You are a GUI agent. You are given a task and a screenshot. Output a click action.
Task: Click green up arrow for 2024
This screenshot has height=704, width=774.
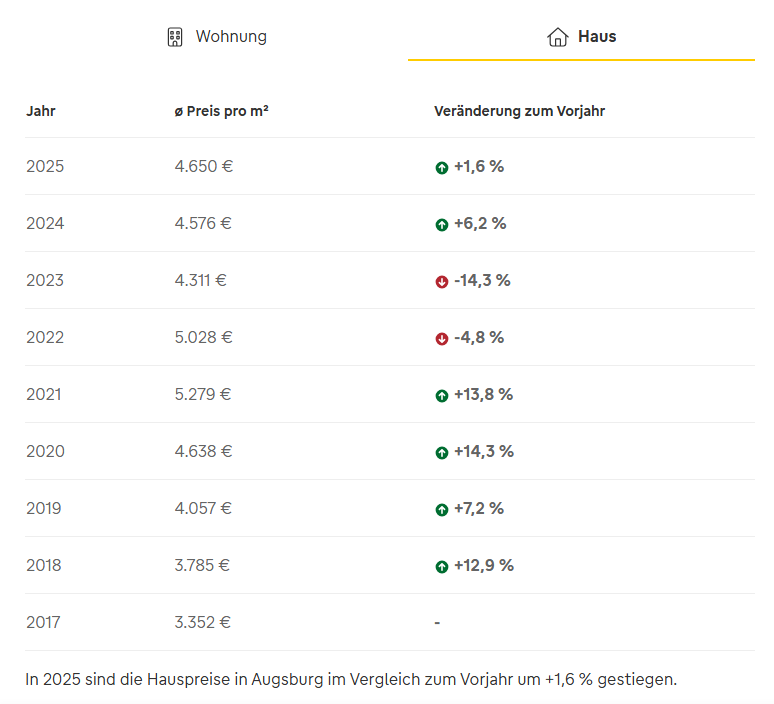click(441, 225)
